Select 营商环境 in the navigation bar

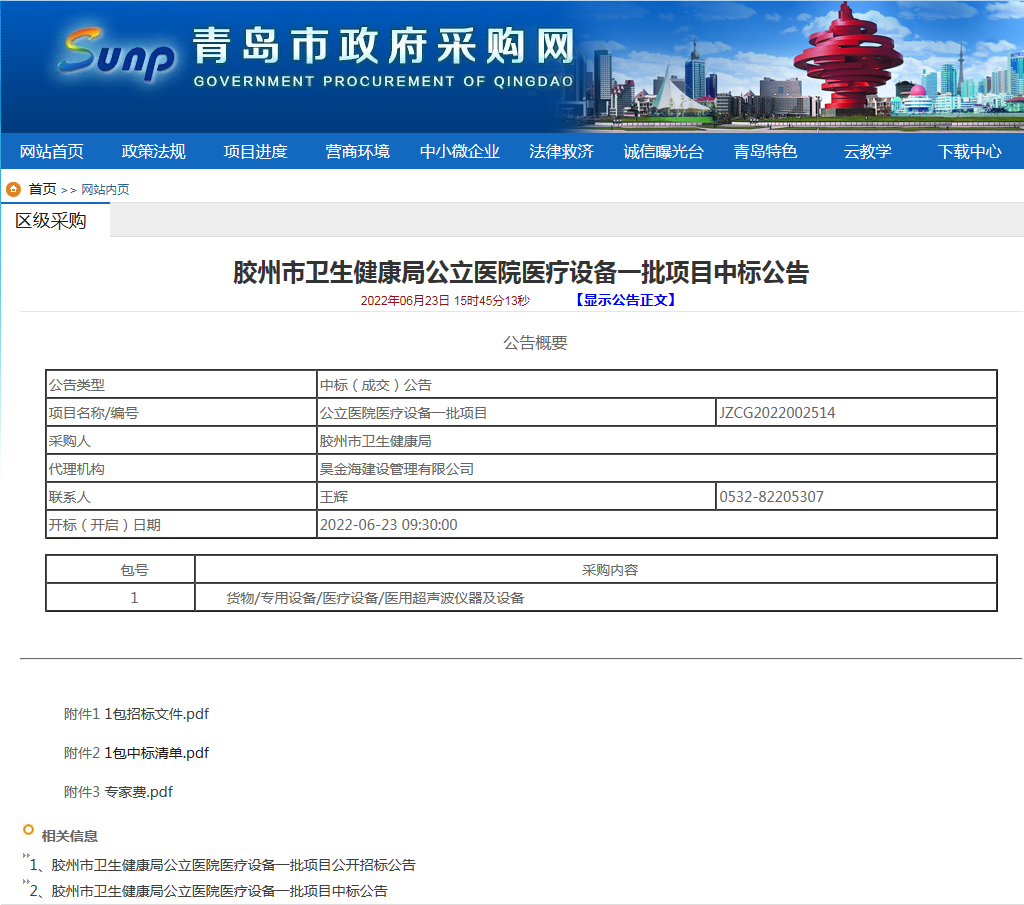(357, 152)
